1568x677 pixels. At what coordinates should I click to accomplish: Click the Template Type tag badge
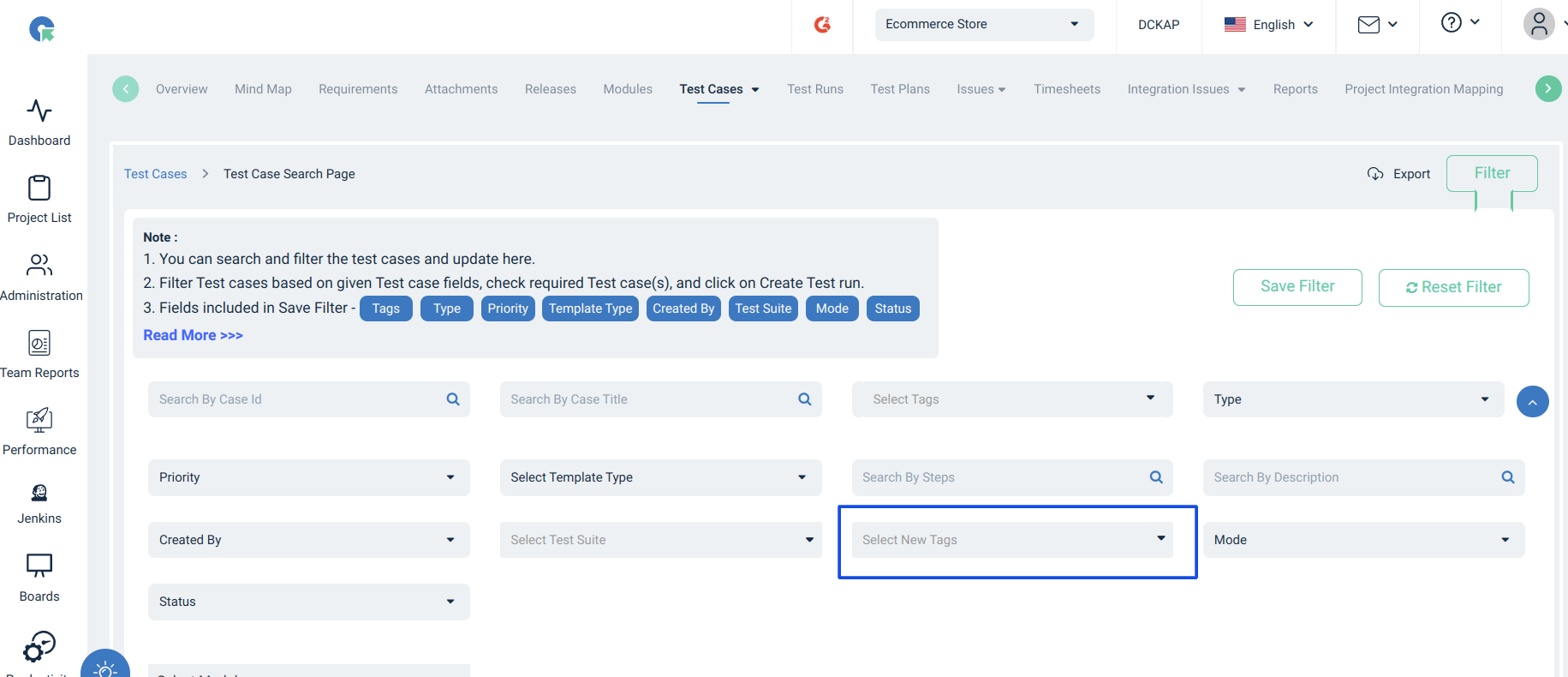(590, 309)
